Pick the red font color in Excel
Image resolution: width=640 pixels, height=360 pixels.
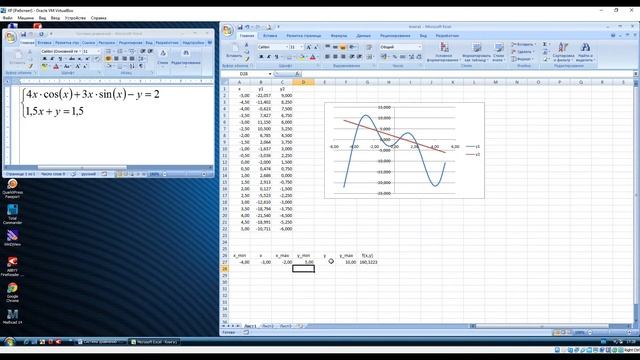point(313,57)
